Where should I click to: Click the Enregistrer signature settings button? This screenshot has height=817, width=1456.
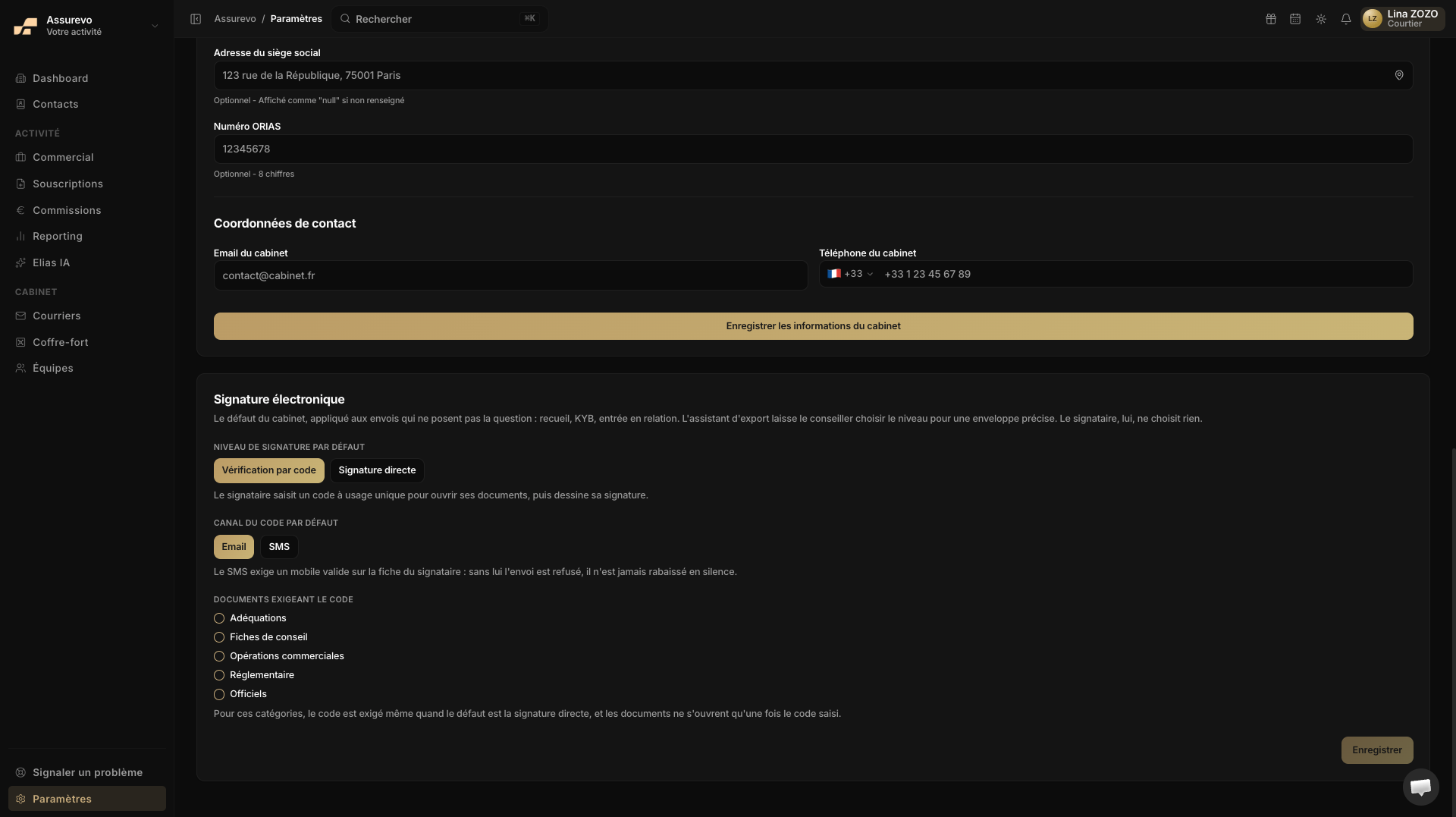click(1377, 751)
